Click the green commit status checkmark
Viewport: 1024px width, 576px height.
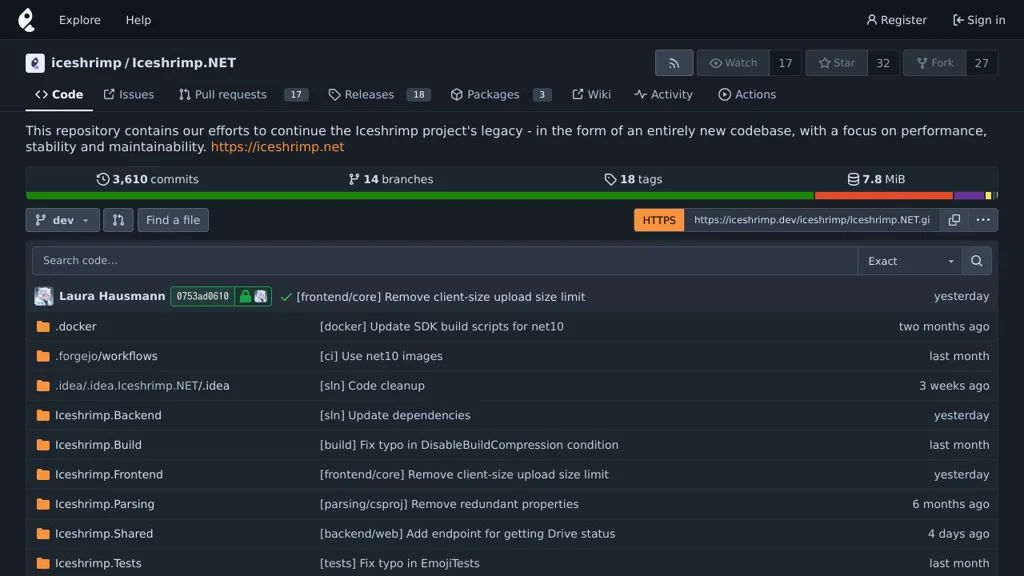tap(286, 297)
